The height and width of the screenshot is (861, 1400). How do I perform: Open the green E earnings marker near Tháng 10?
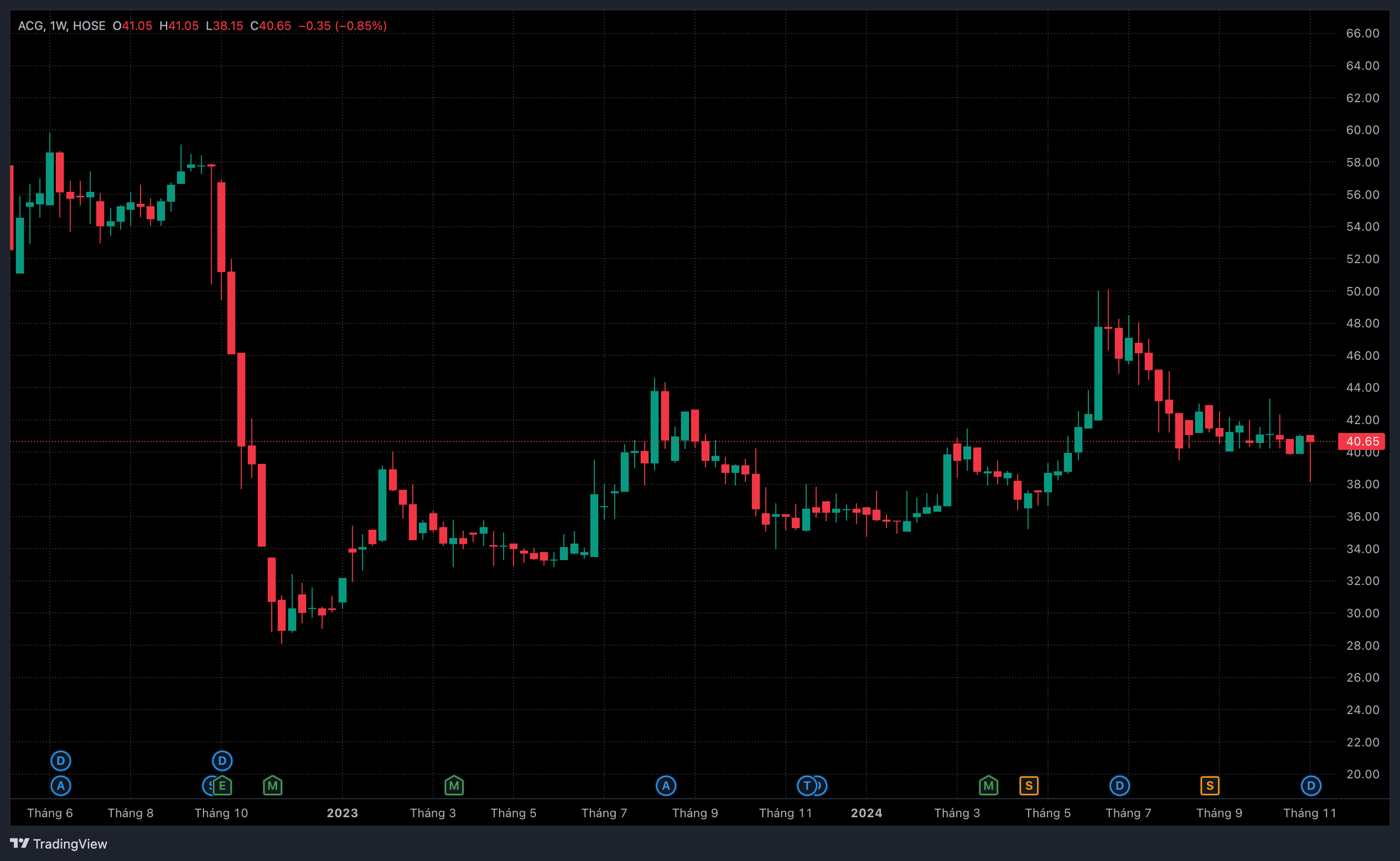pos(222,786)
